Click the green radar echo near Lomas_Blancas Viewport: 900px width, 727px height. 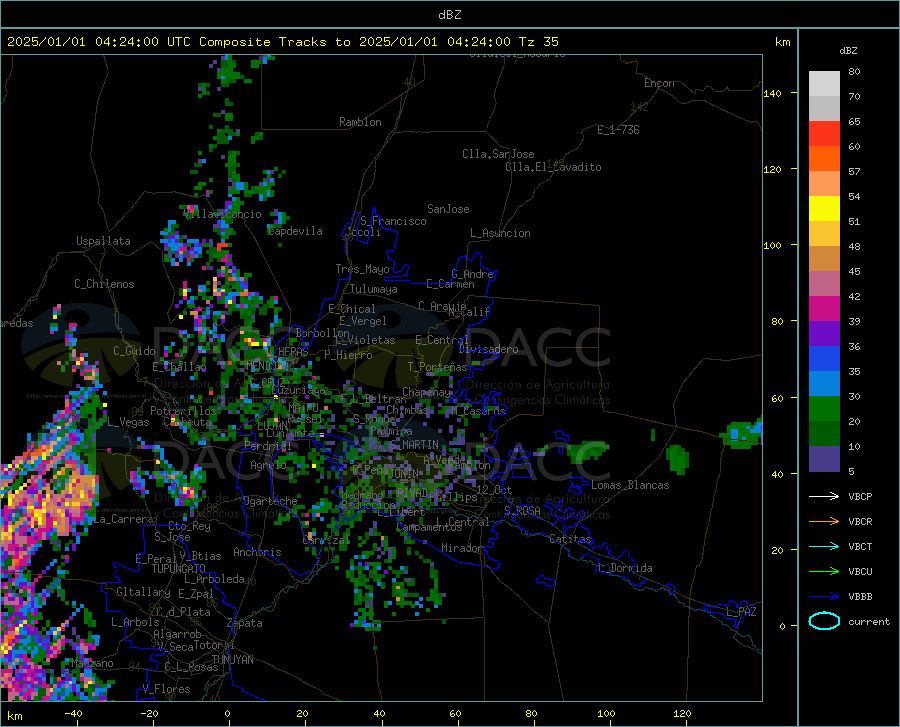[678, 459]
